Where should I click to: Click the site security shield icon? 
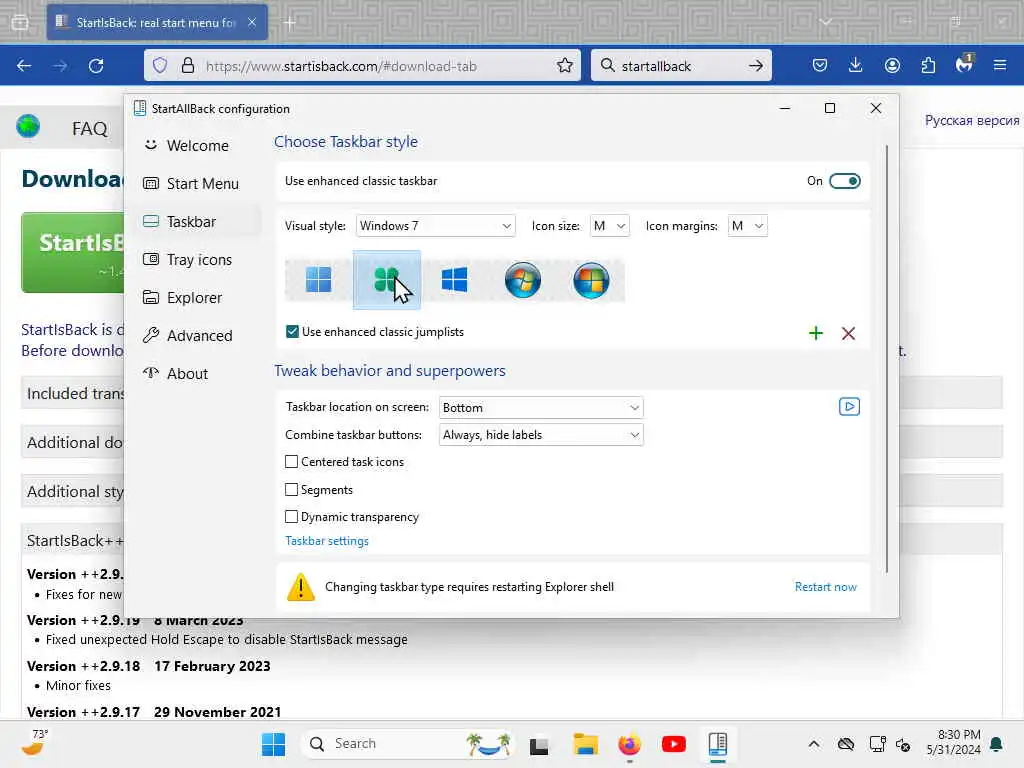point(160,65)
